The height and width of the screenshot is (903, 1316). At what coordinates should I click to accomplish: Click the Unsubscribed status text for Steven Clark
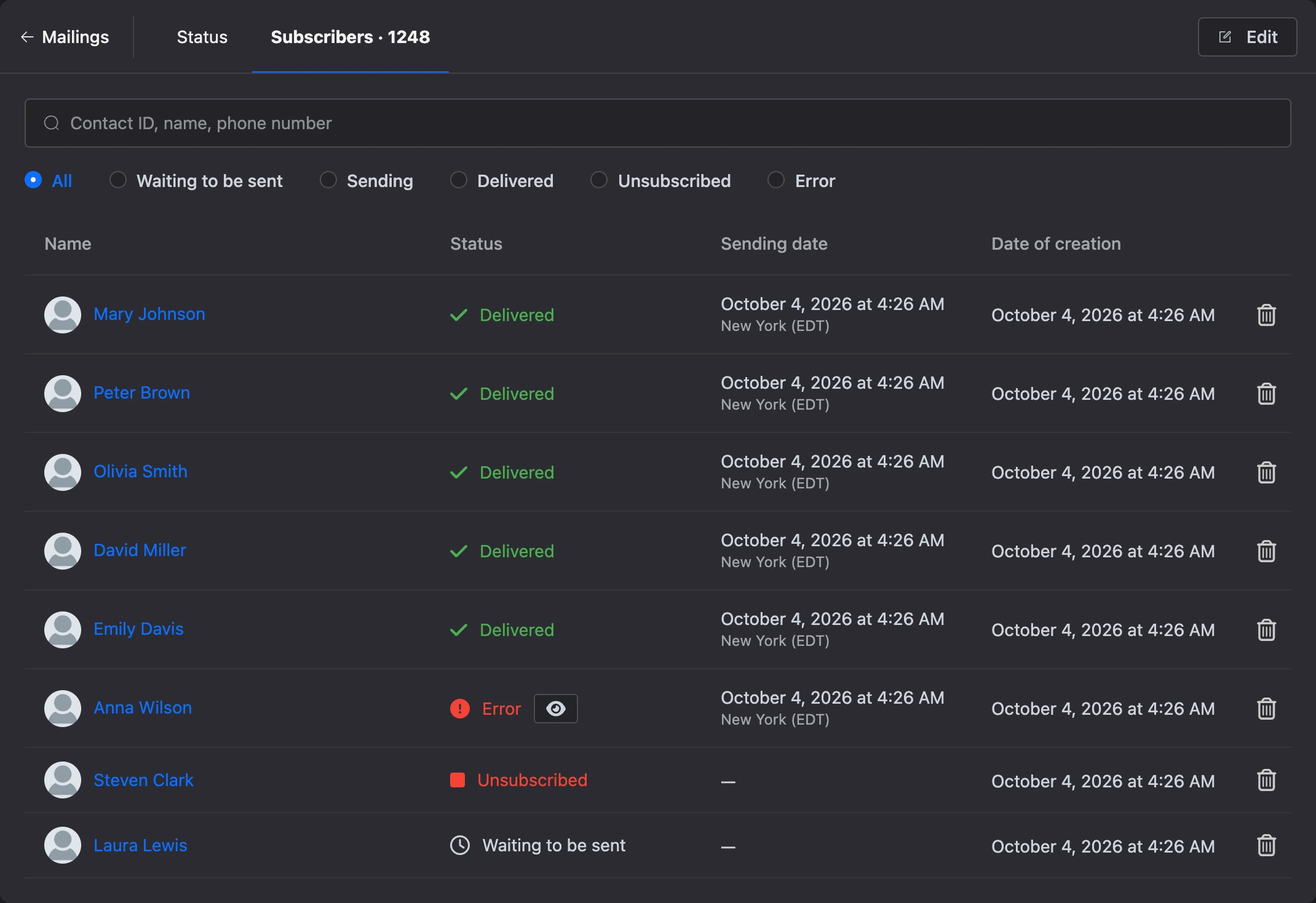tap(533, 780)
